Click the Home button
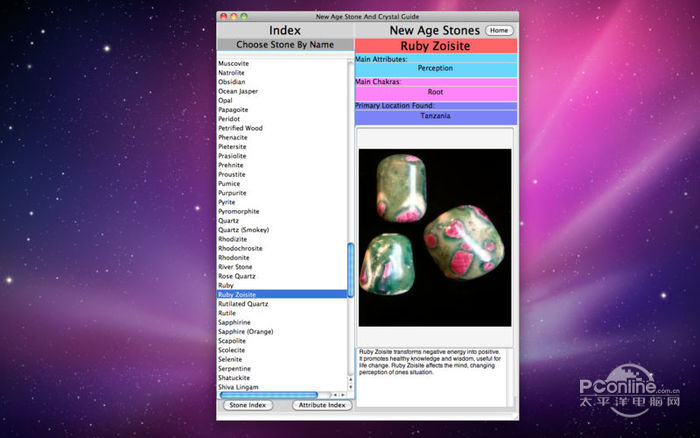Image resolution: width=700 pixels, height=438 pixels. (x=499, y=30)
